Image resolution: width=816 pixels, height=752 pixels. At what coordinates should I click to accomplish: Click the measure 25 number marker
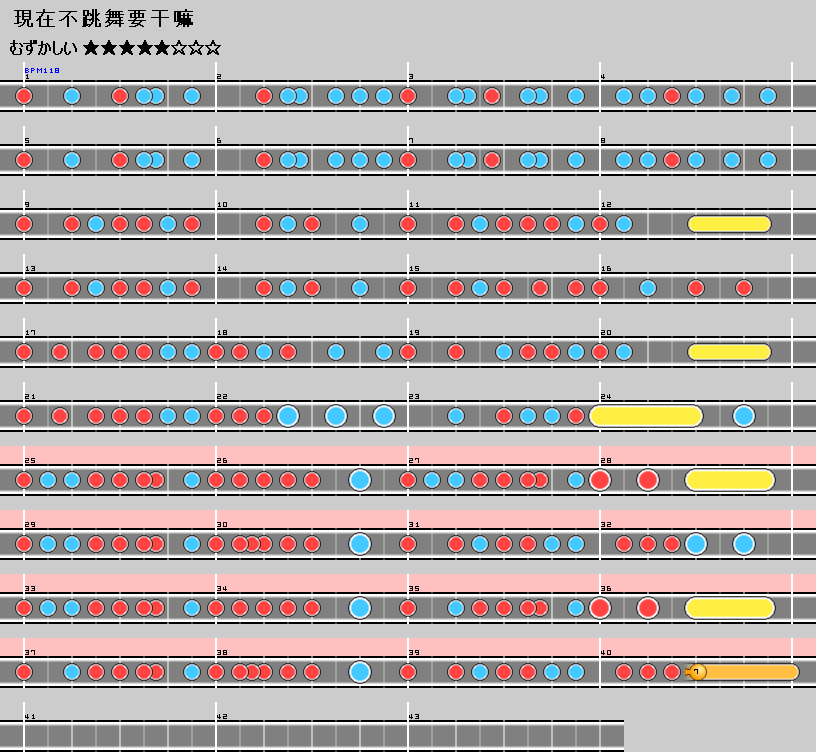click(x=29, y=461)
